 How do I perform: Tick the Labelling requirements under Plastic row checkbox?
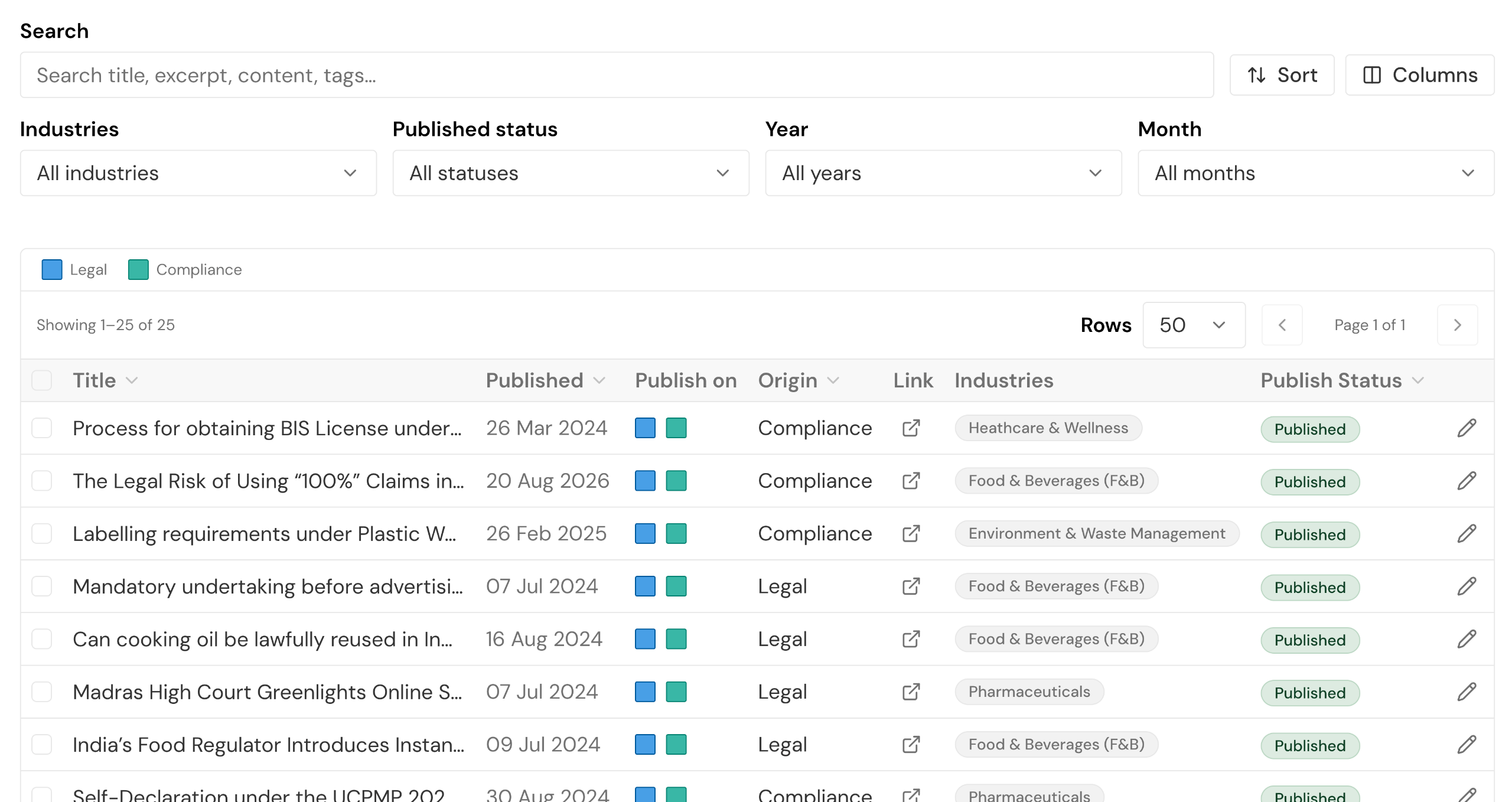[42, 533]
